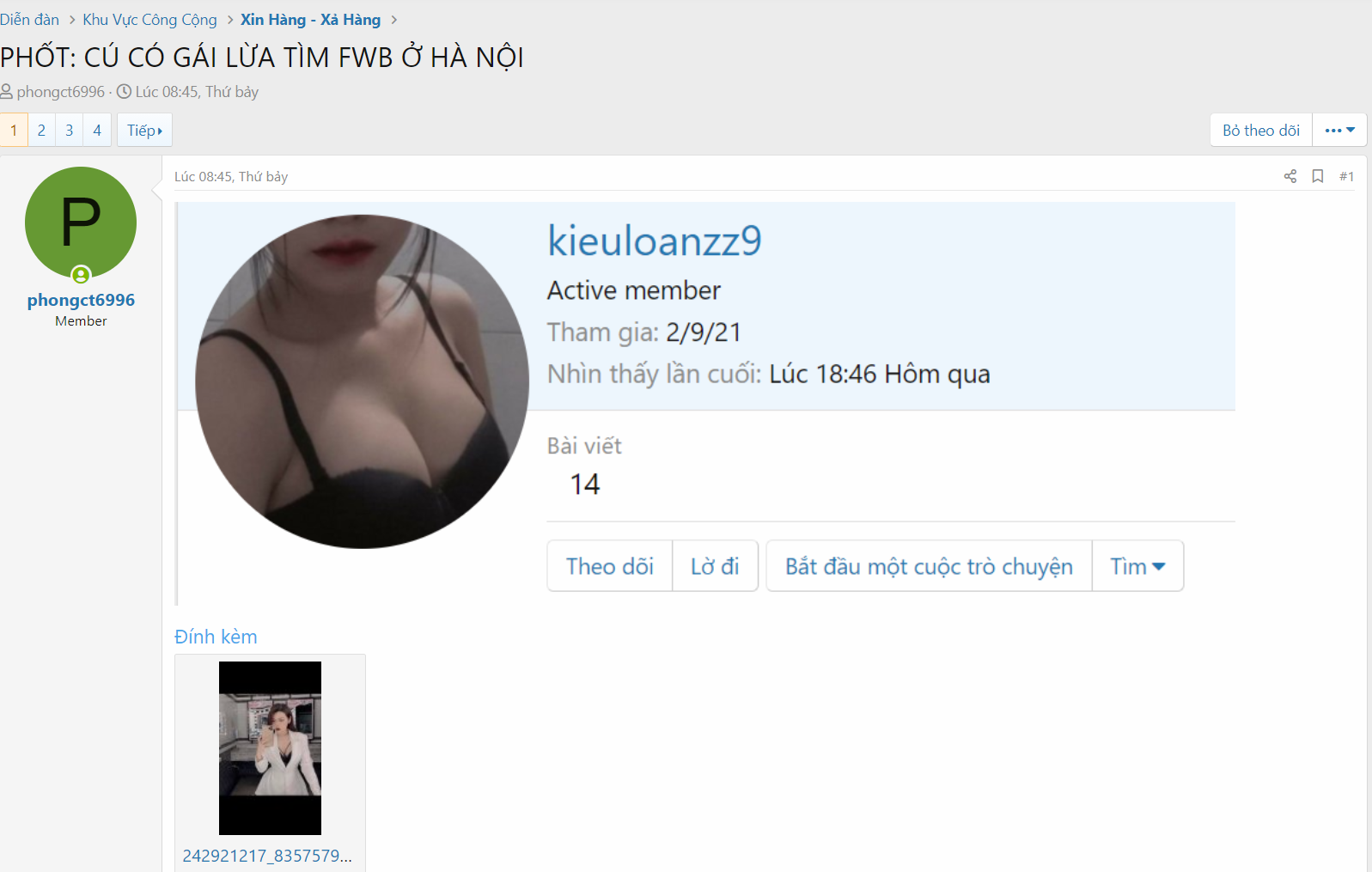Viewport: 1372px width, 872px height.
Task: Open the attached image thumbnail
Action: click(x=270, y=748)
